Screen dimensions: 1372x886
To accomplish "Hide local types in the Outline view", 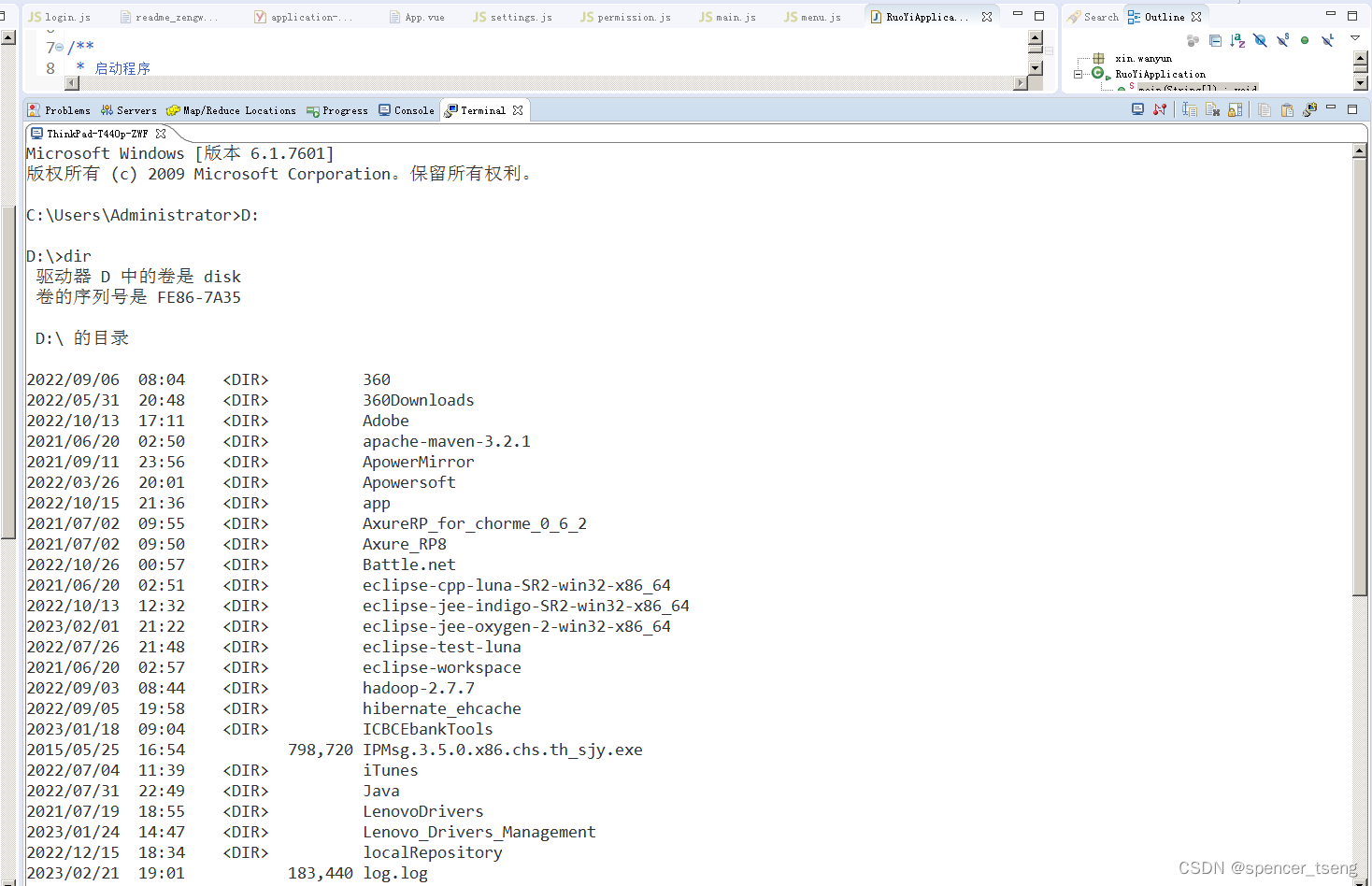I will [1327, 40].
